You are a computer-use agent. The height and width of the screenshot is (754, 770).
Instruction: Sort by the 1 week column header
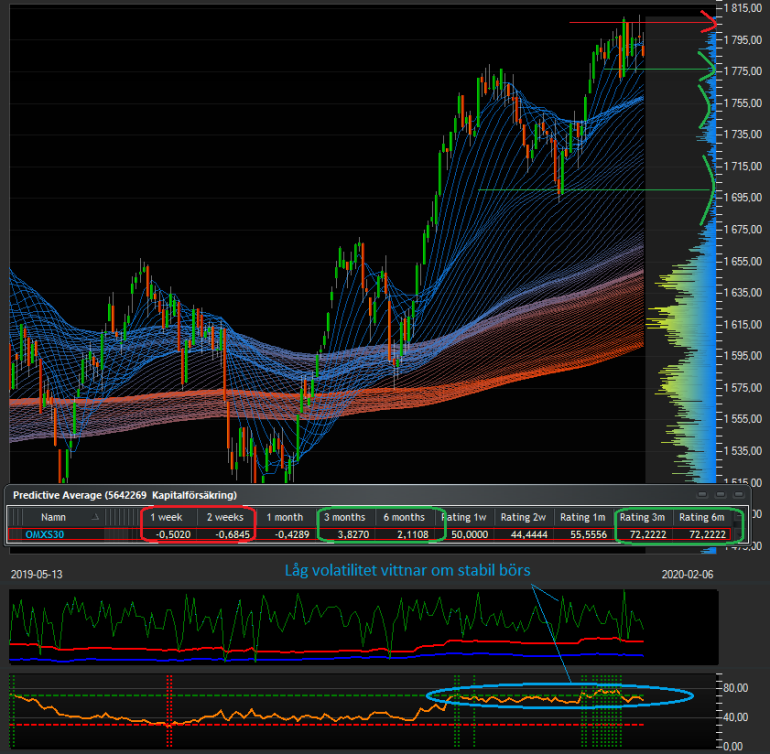pos(166,517)
